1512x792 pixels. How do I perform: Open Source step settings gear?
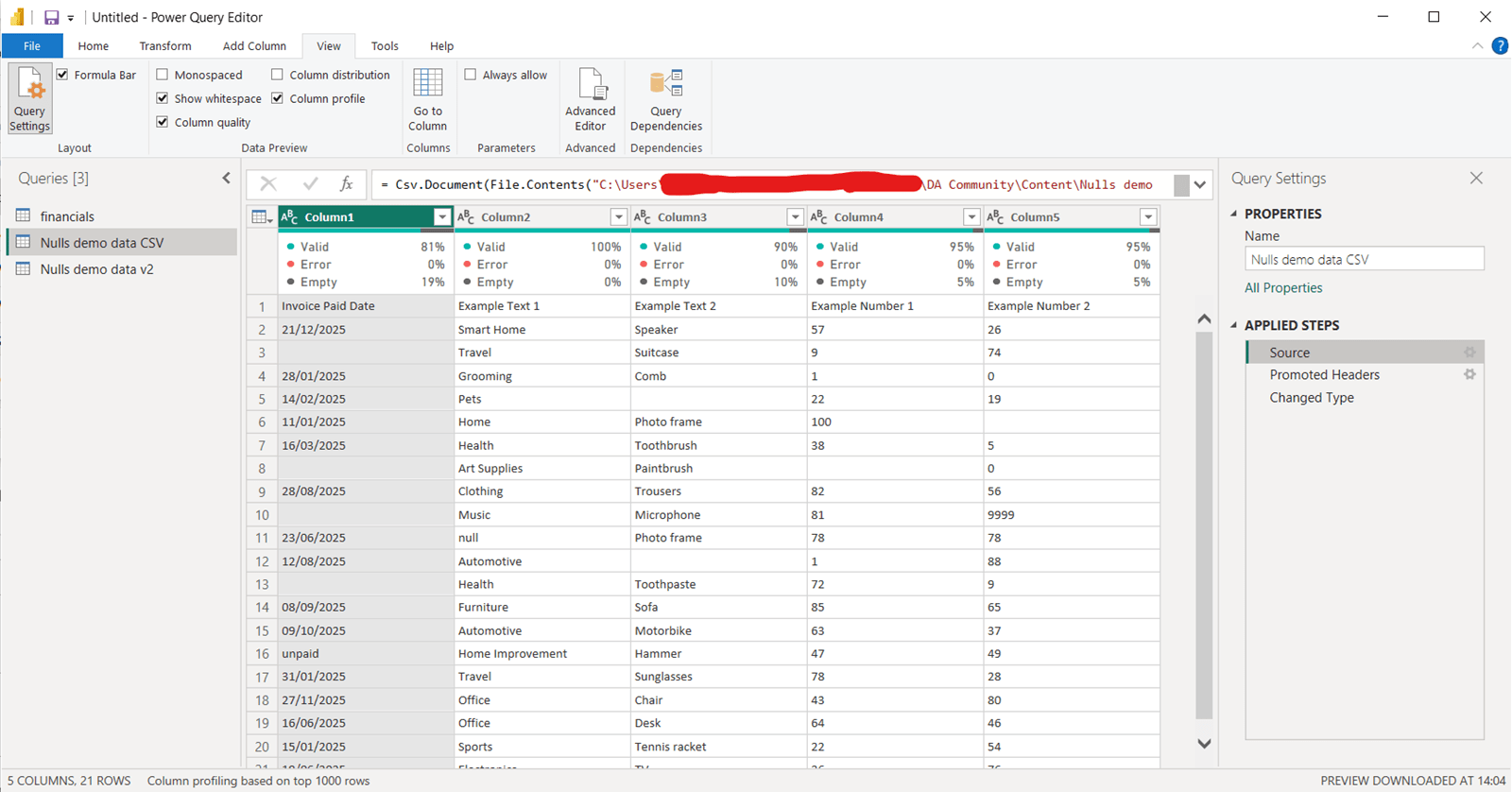point(1469,353)
